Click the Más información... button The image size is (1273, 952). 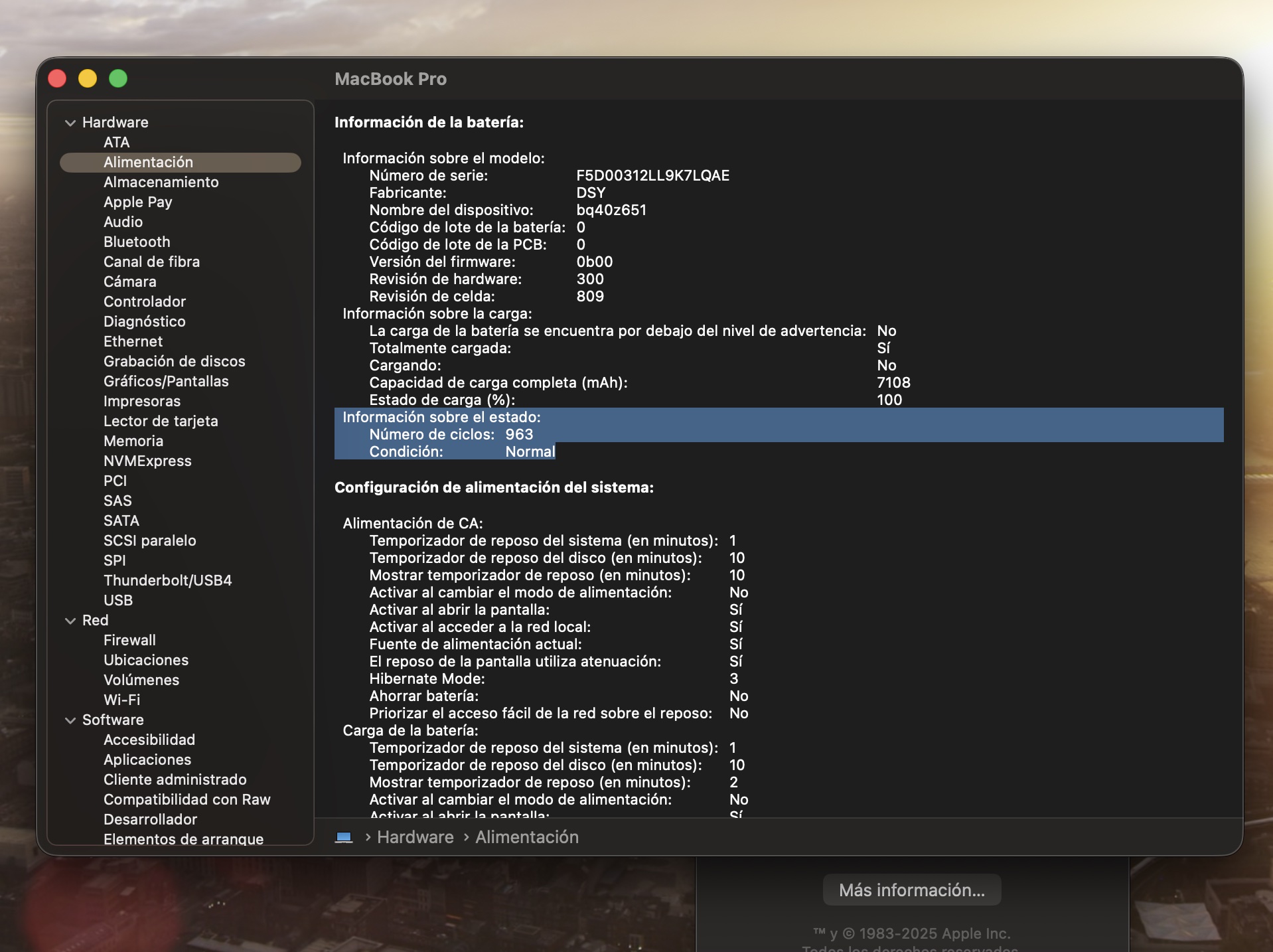911,890
